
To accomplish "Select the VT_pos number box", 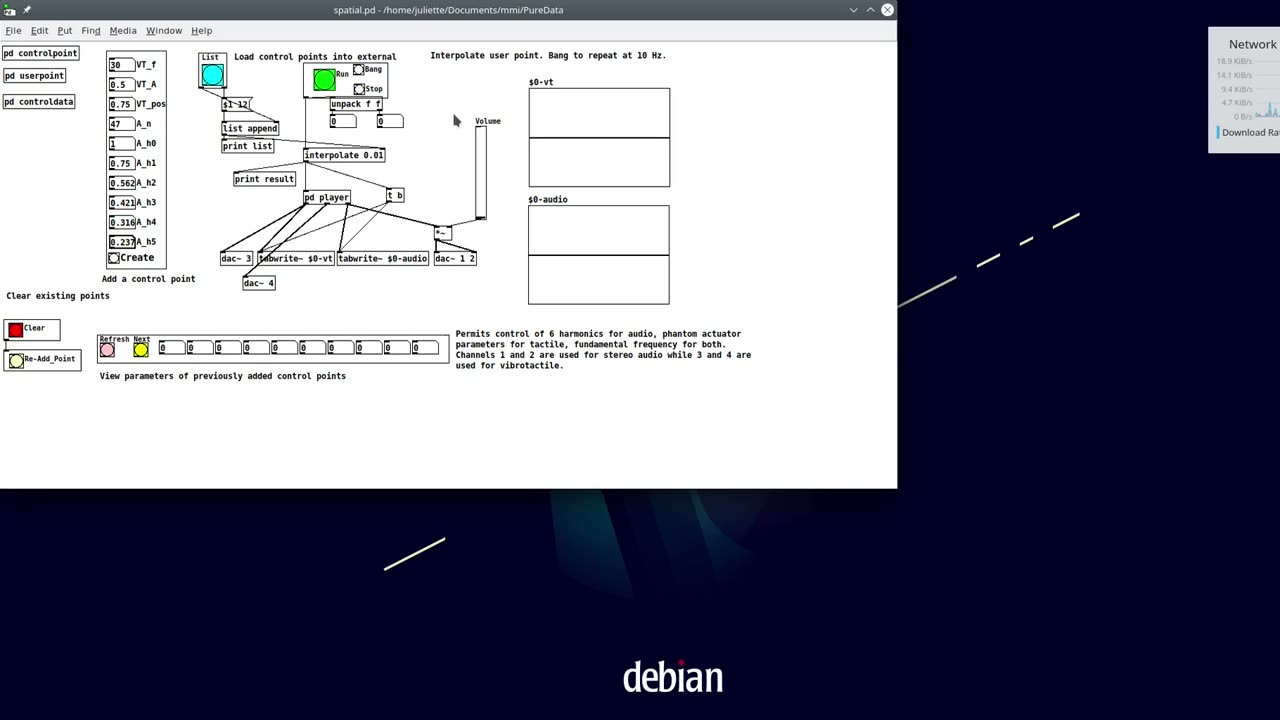I will (x=121, y=104).
